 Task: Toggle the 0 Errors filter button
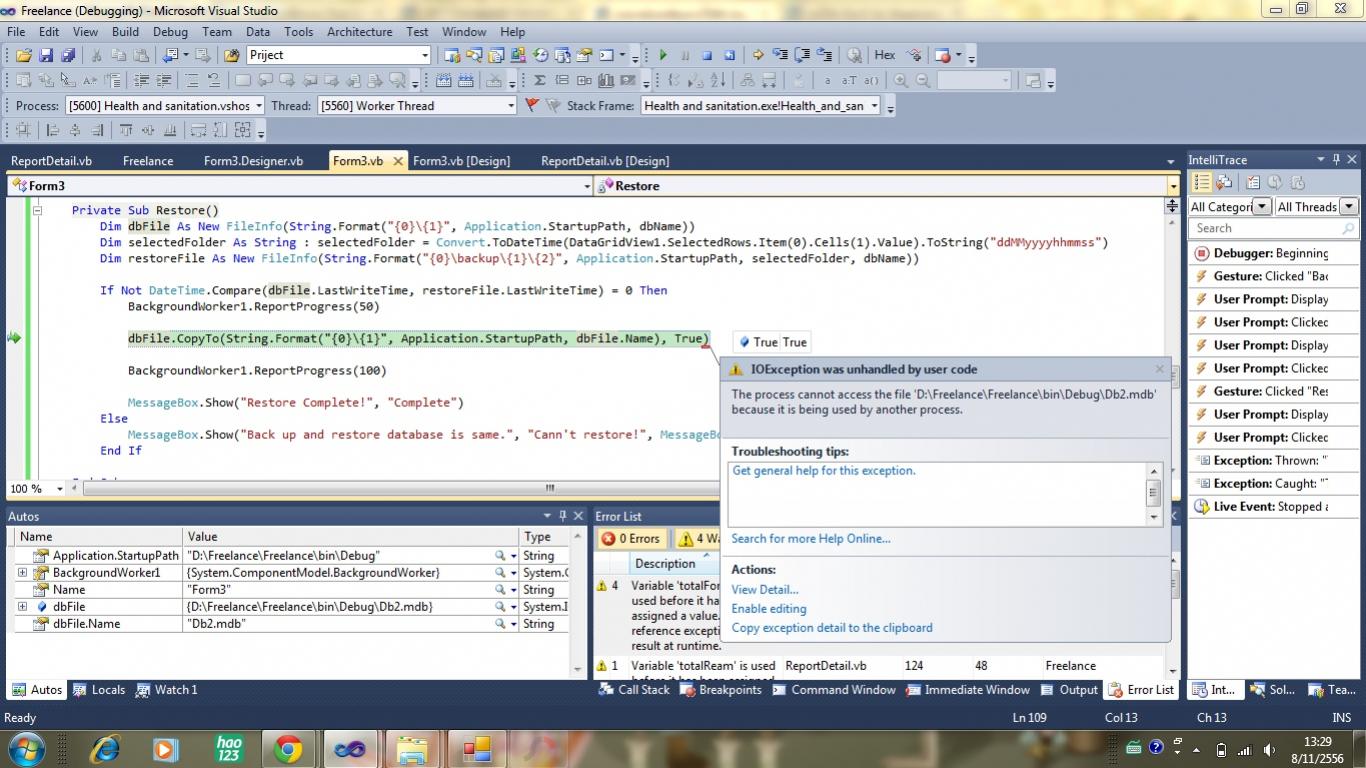point(631,538)
